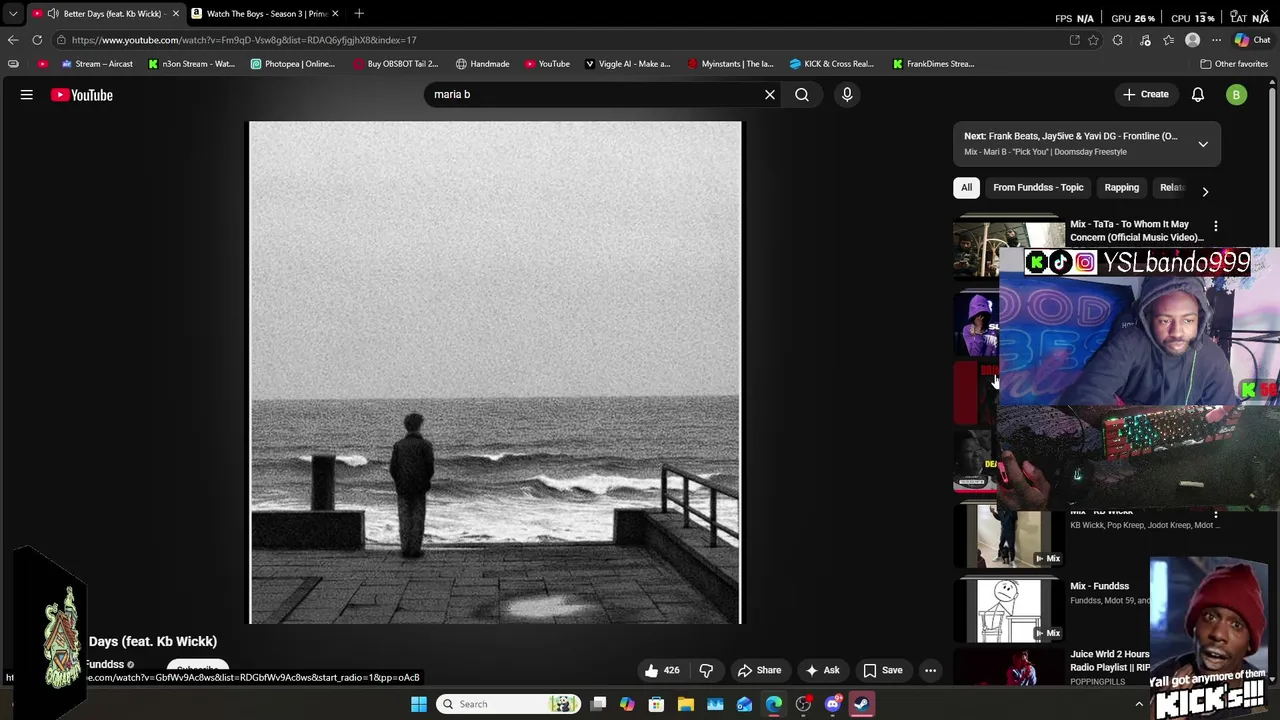The image size is (1280, 720).
Task: Open YouTube notifications bell
Action: [1198, 95]
